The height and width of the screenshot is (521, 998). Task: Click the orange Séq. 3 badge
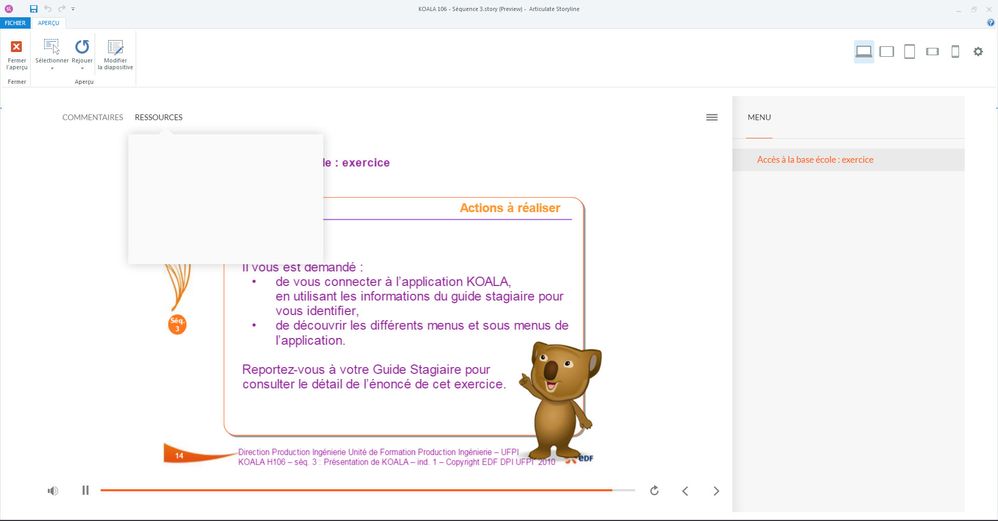click(x=177, y=324)
